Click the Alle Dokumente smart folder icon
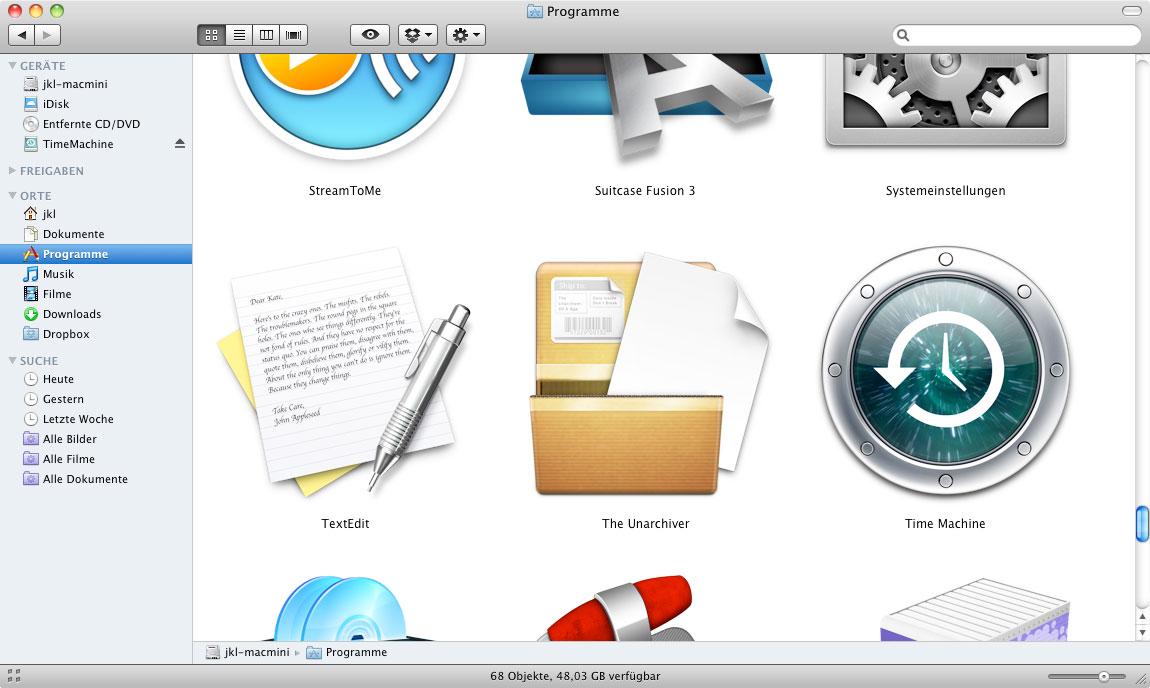The width and height of the screenshot is (1150, 688). coord(30,478)
